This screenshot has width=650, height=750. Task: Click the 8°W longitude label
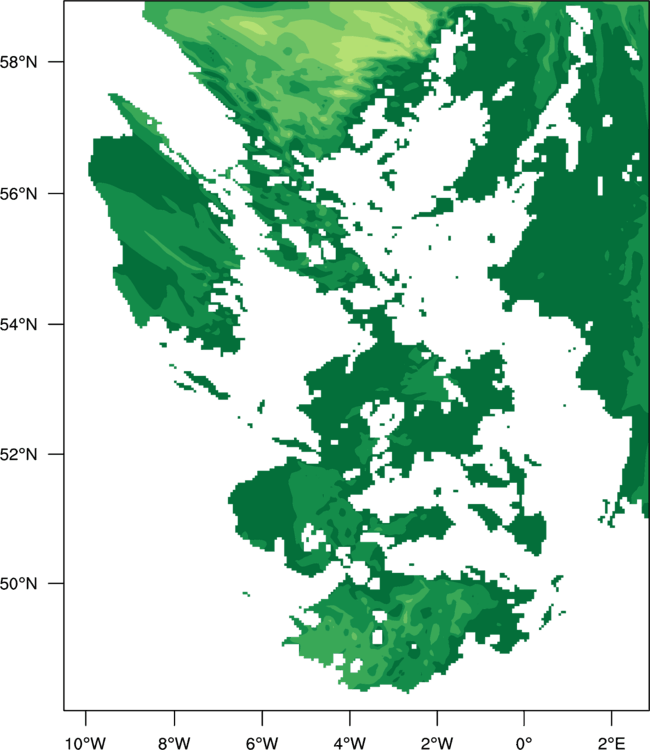pos(174,743)
